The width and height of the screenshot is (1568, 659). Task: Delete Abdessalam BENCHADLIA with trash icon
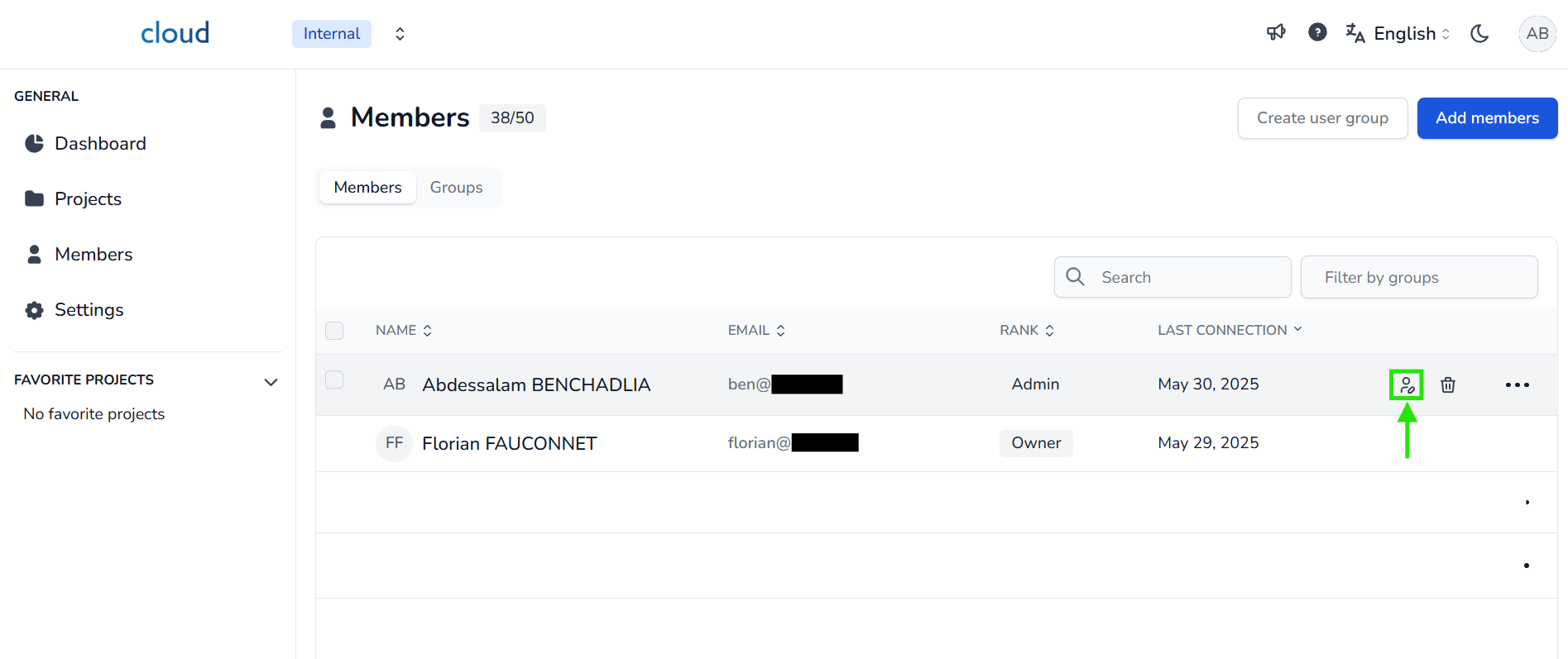coord(1448,385)
